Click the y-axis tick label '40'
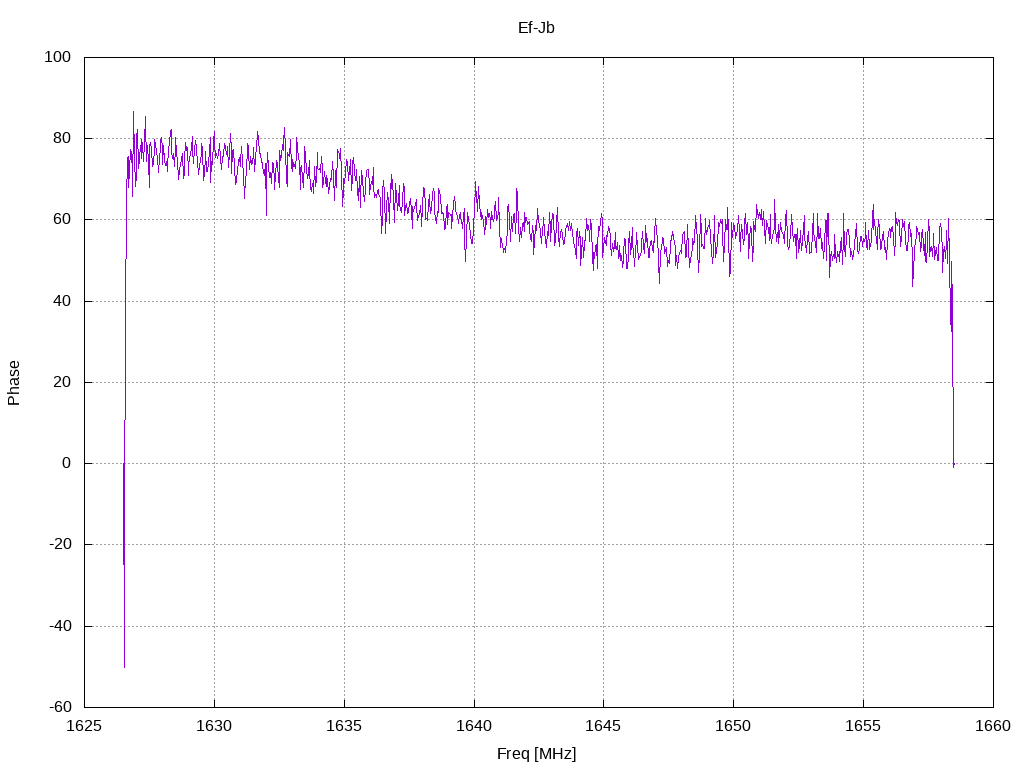 pyautogui.click(x=62, y=300)
